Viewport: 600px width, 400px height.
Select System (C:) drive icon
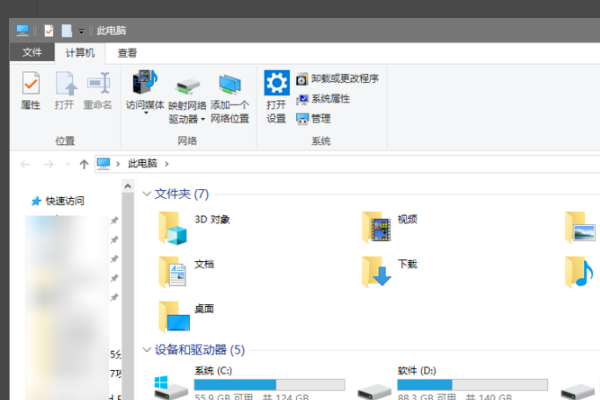click(x=171, y=387)
